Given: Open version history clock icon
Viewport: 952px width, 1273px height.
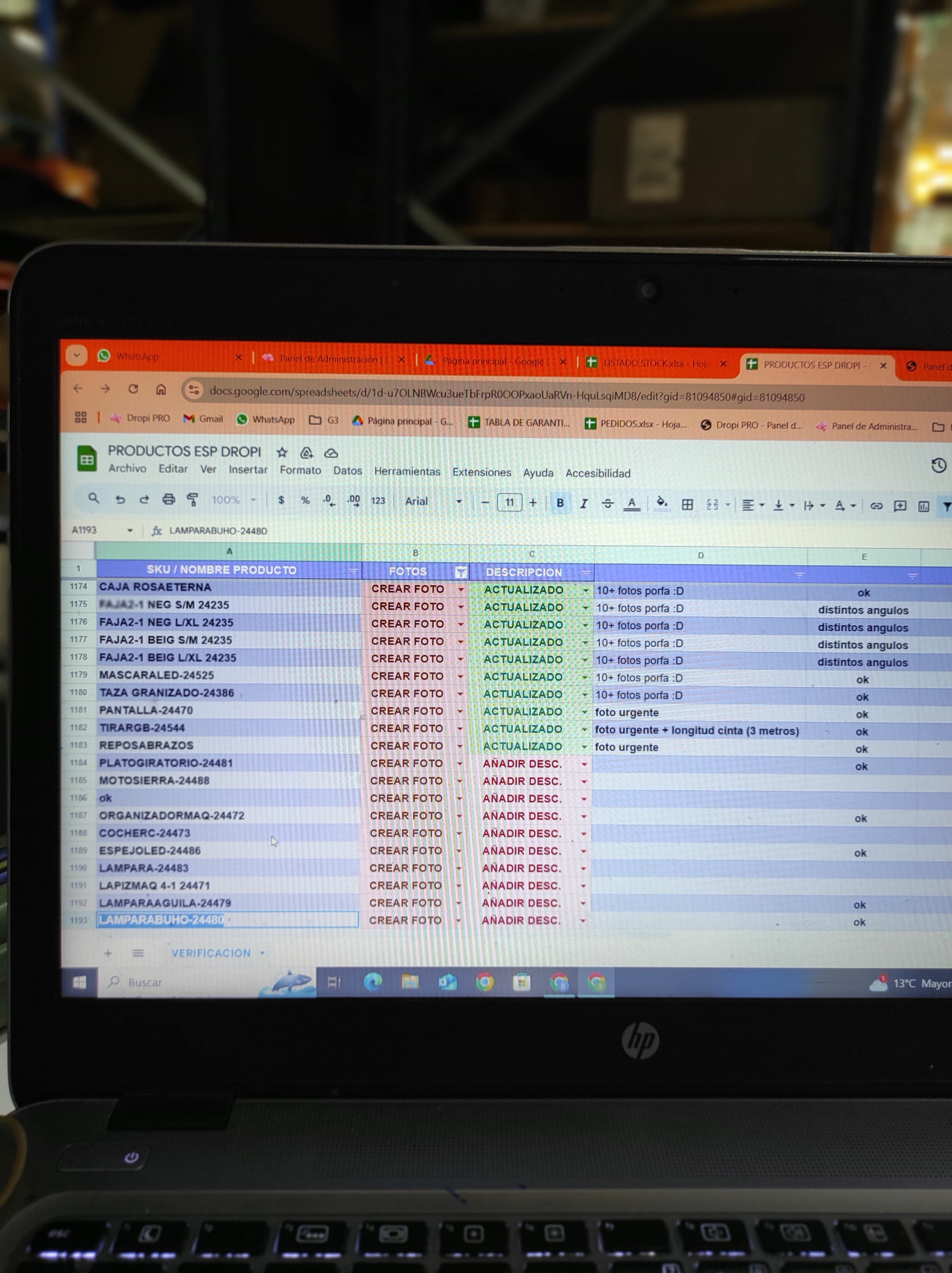Looking at the screenshot, I should click(938, 465).
